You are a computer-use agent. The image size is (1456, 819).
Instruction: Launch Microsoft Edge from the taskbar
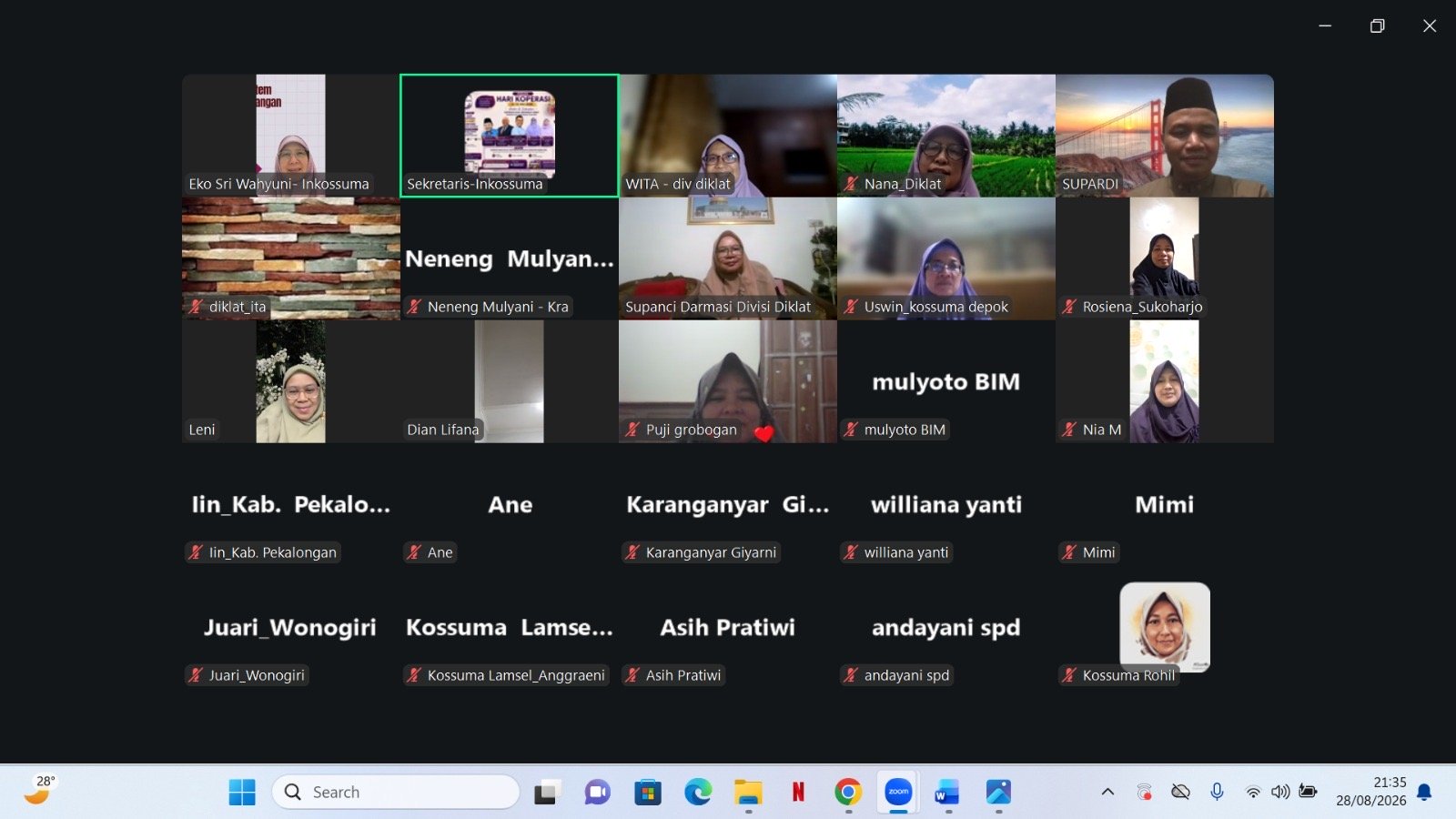coord(698,792)
